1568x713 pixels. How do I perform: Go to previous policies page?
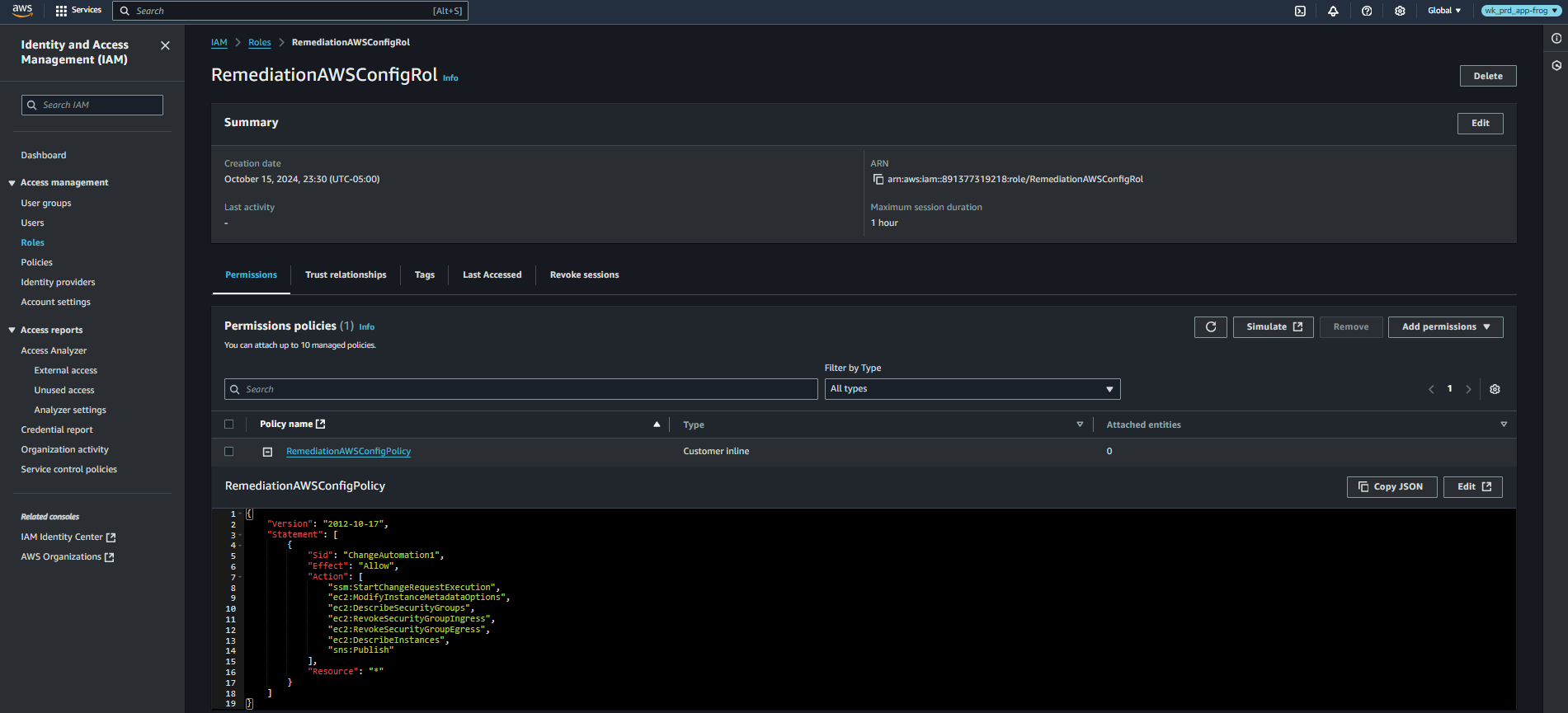point(1431,389)
